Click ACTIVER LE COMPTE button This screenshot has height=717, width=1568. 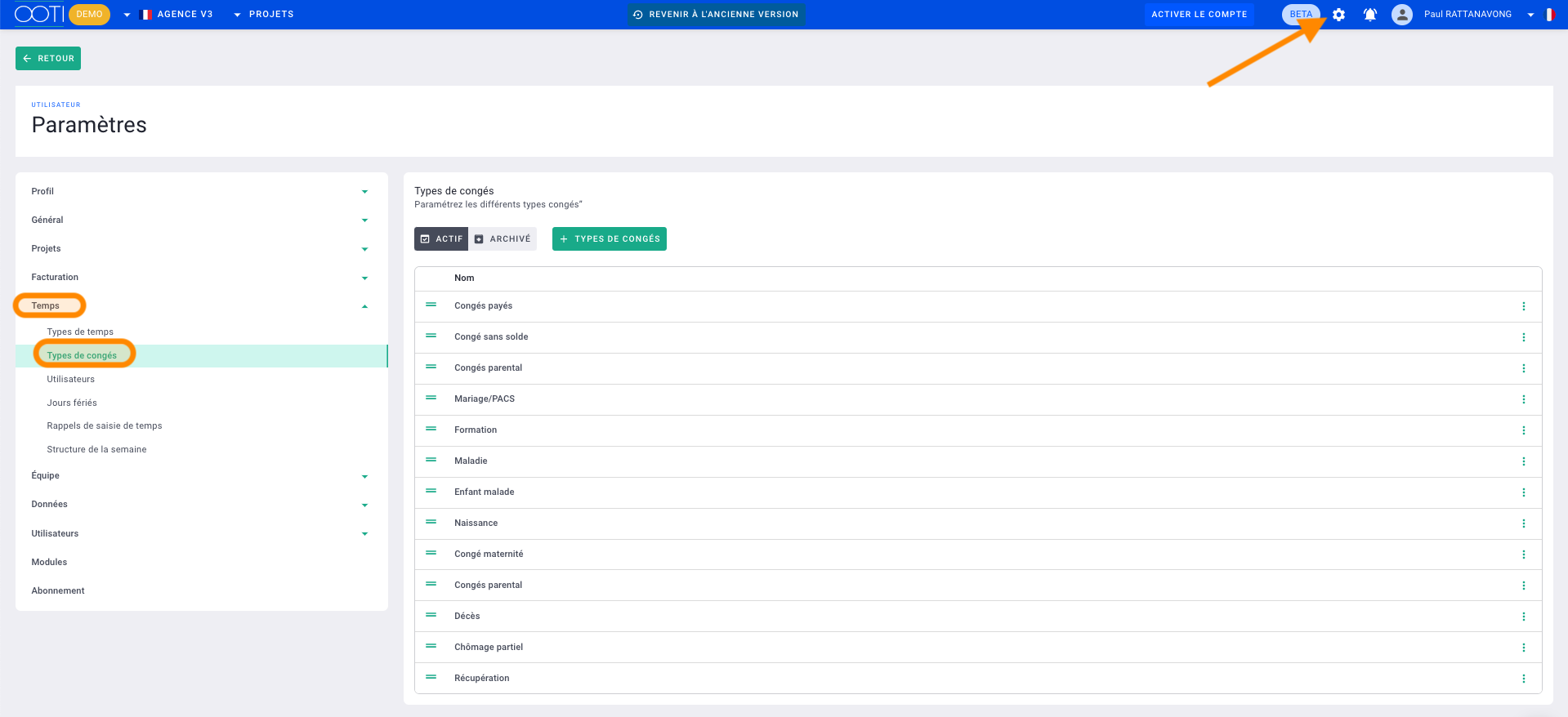[x=1199, y=14]
